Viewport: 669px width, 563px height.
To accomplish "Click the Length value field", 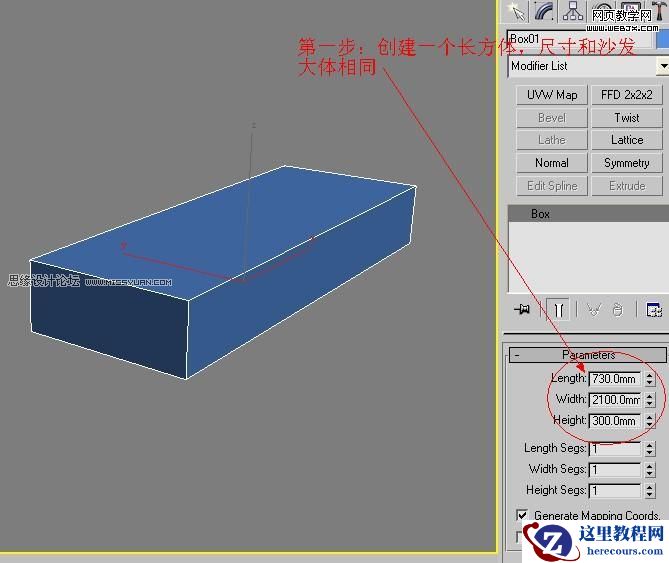I will point(614,379).
